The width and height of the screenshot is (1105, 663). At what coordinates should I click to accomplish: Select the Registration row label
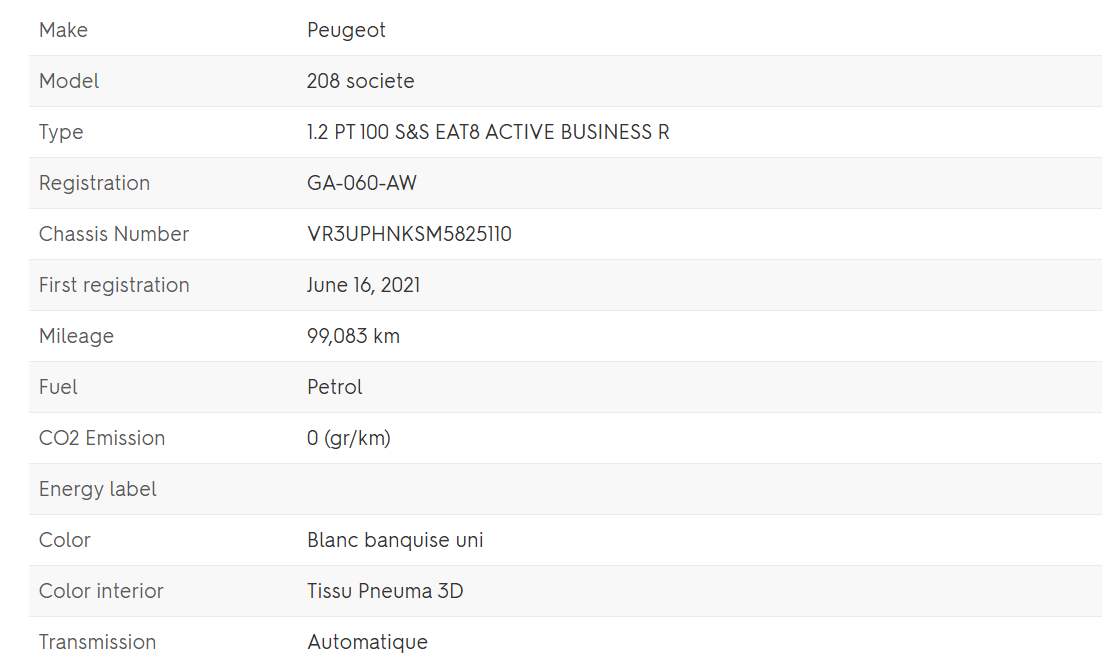[94, 183]
